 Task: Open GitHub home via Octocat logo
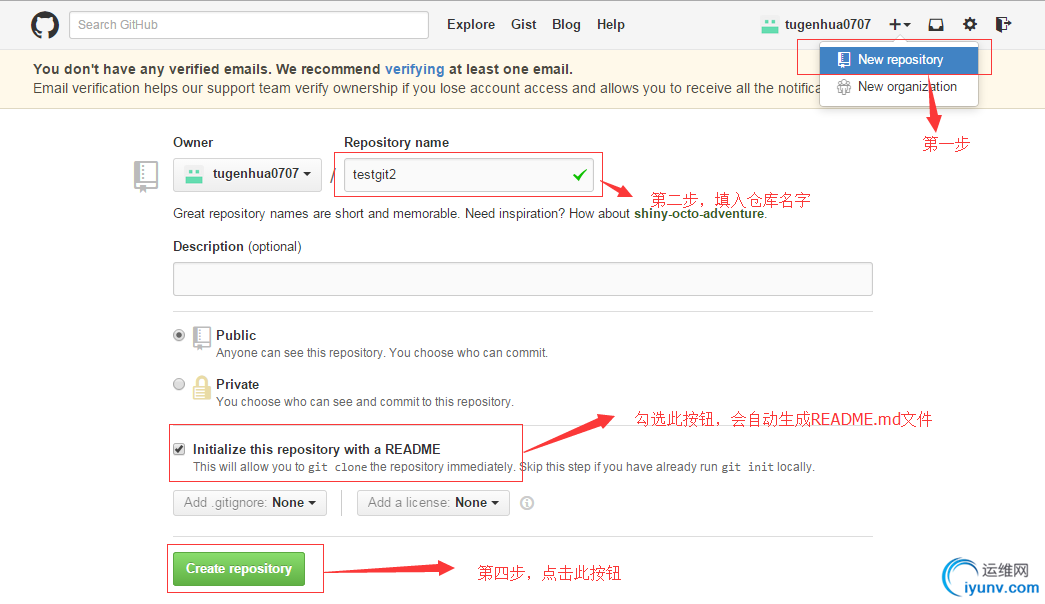45,25
